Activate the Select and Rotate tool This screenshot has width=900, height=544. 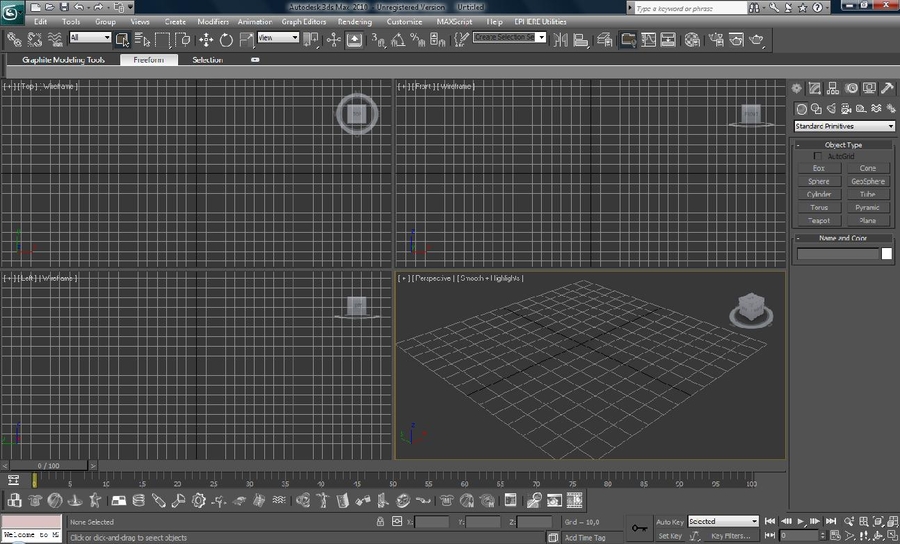(x=226, y=40)
